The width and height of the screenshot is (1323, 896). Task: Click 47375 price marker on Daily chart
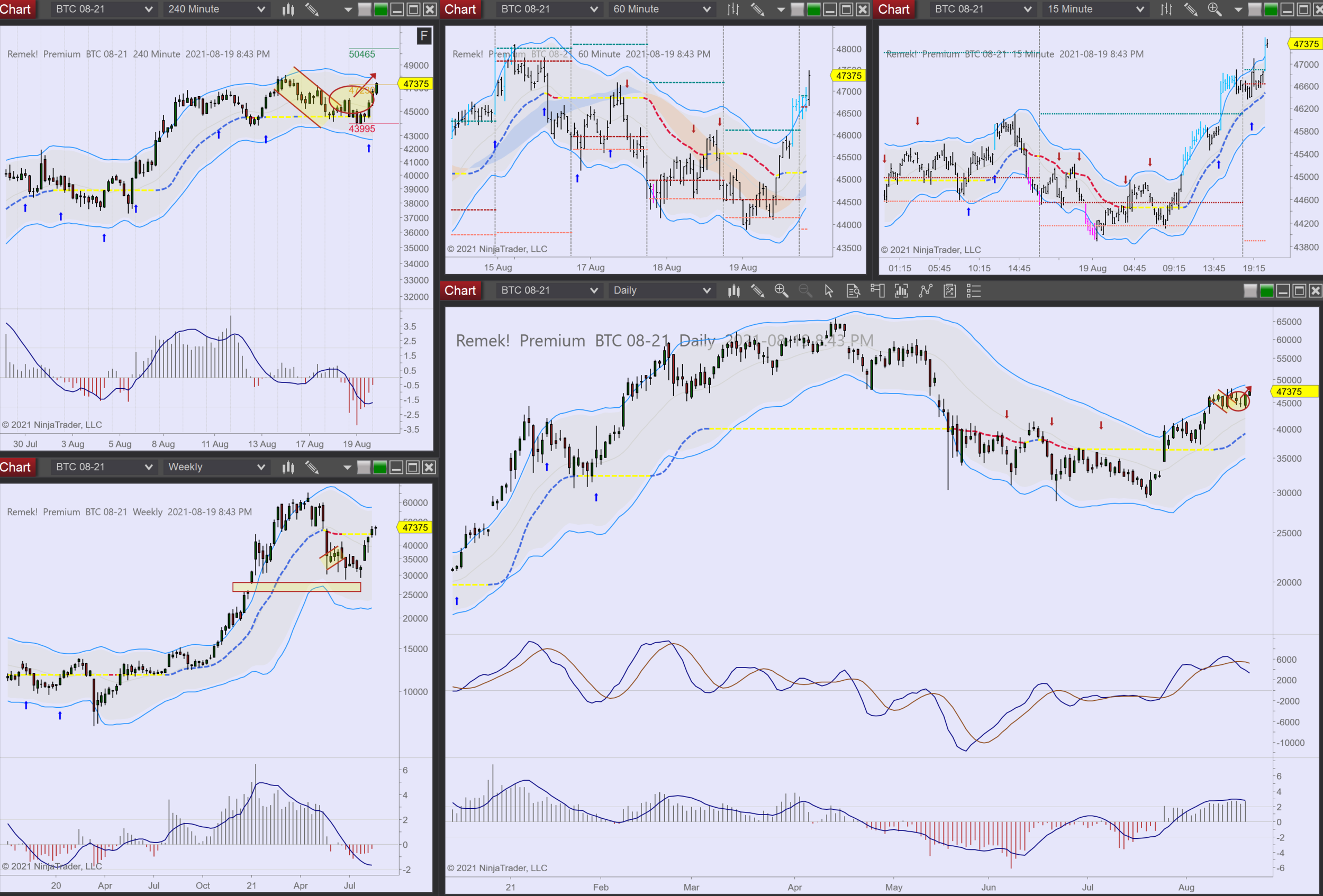pyautogui.click(x=1290, y=391)
